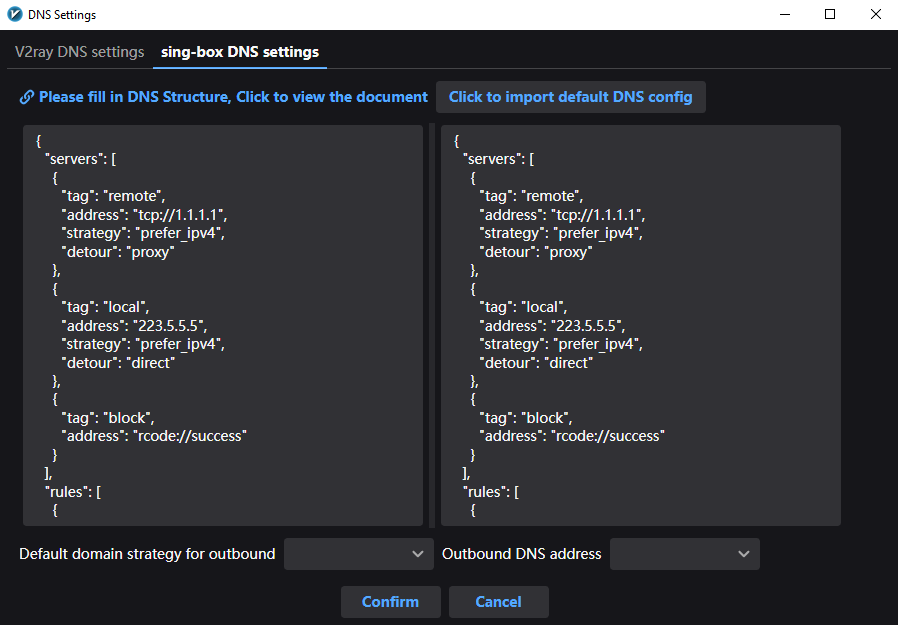Close the DNS Settings window
Image resolution: width=898 pixels, height=625 pixels.
(x=875, y=14)
